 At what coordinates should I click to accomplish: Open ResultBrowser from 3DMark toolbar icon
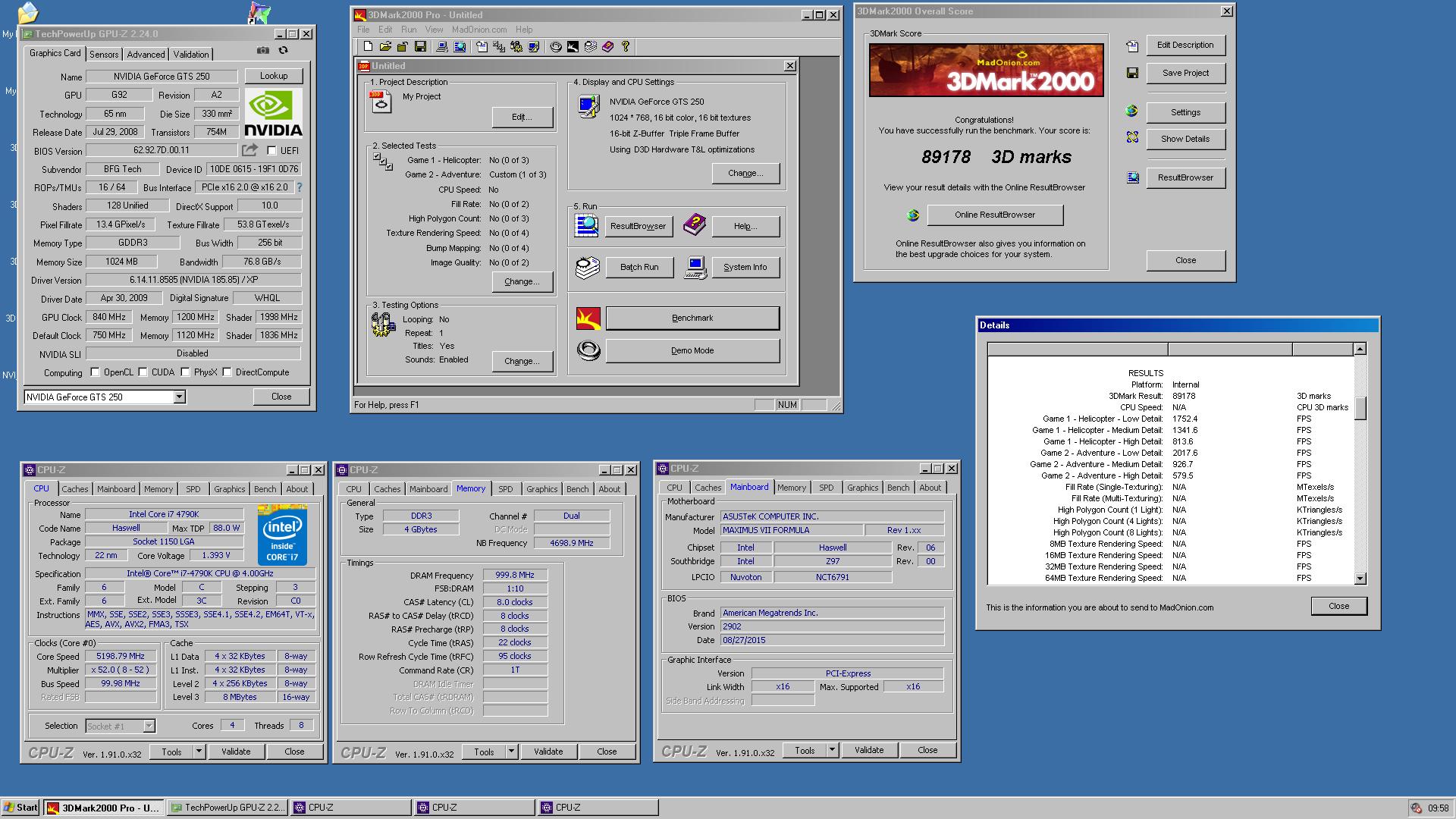click(x=460, y=47)
